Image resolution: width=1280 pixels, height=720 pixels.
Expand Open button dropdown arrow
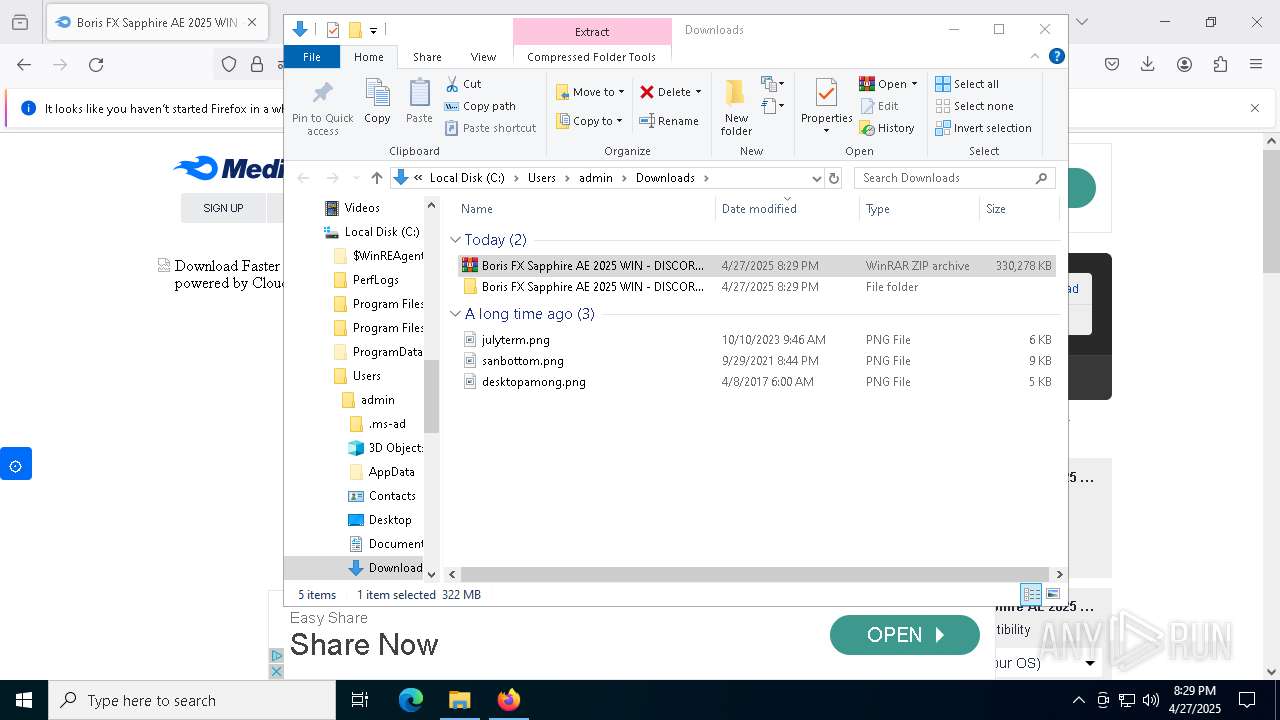coord(914,84)
